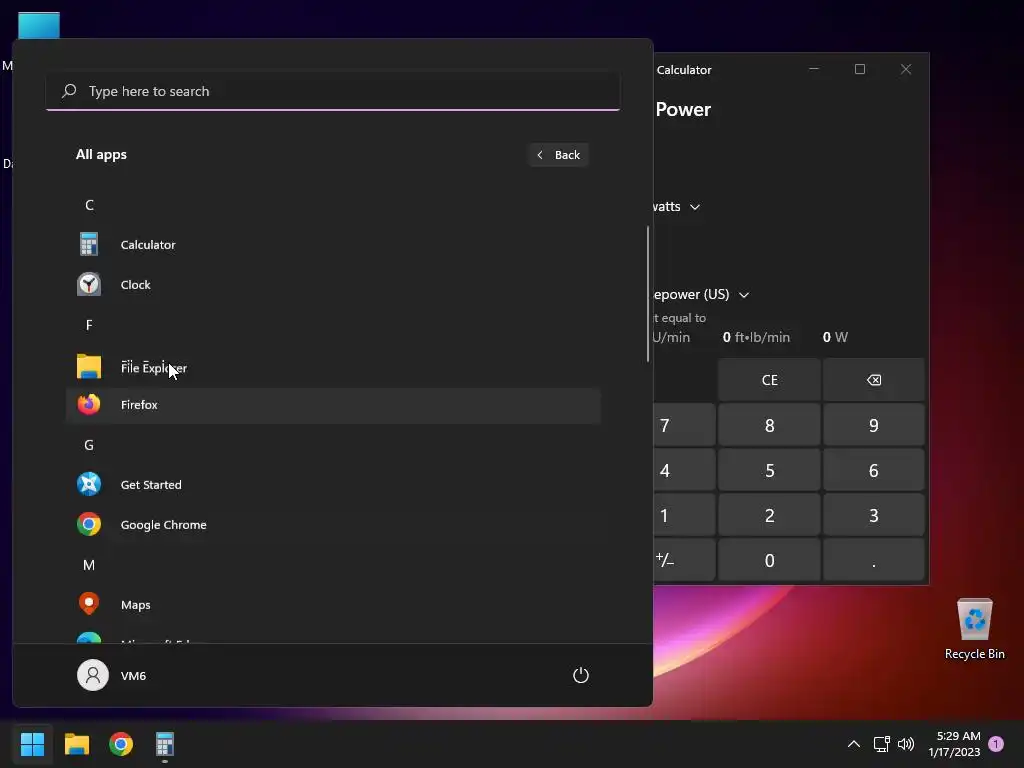Open File Explorer from the taskbar

tap(76, 744)
